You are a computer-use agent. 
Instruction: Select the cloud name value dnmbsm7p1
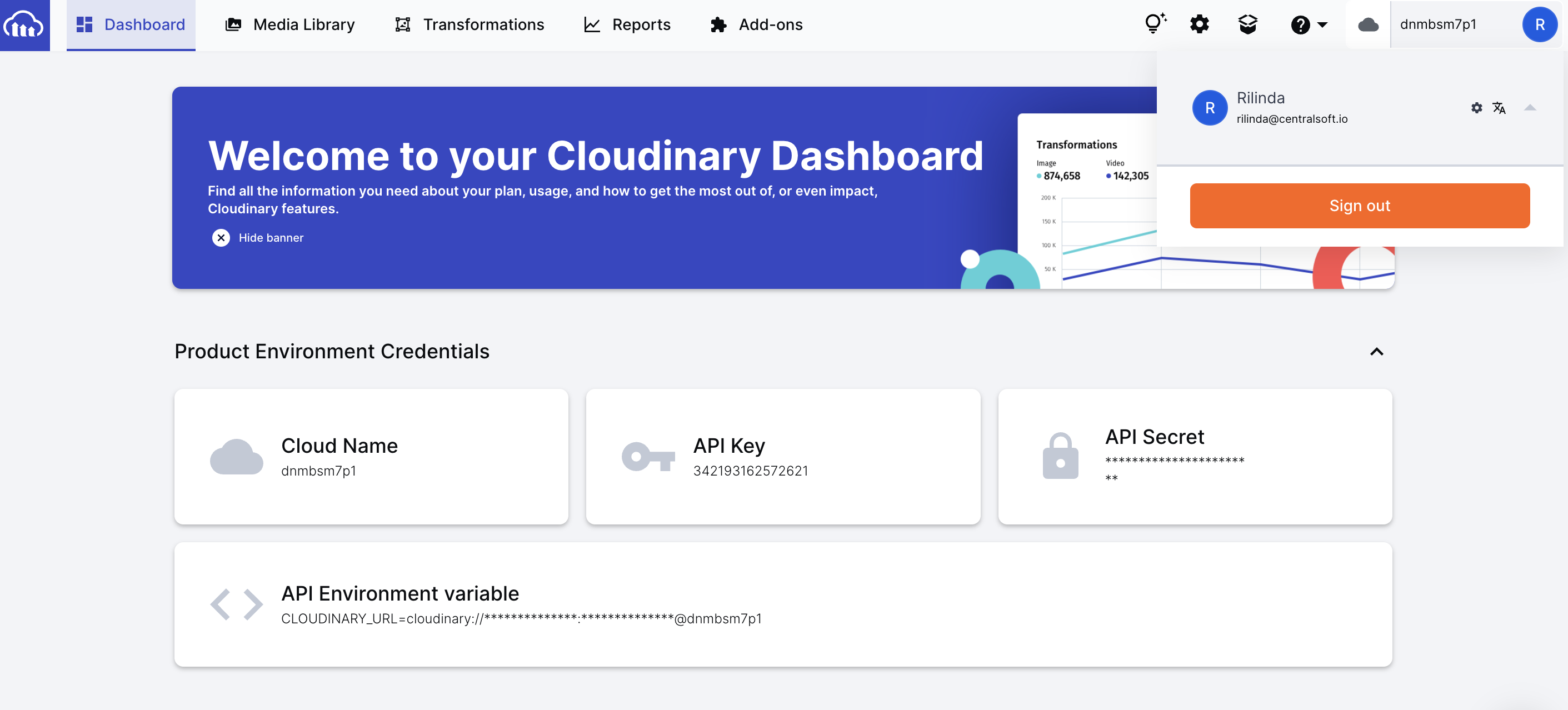click(x=318, y=471)
